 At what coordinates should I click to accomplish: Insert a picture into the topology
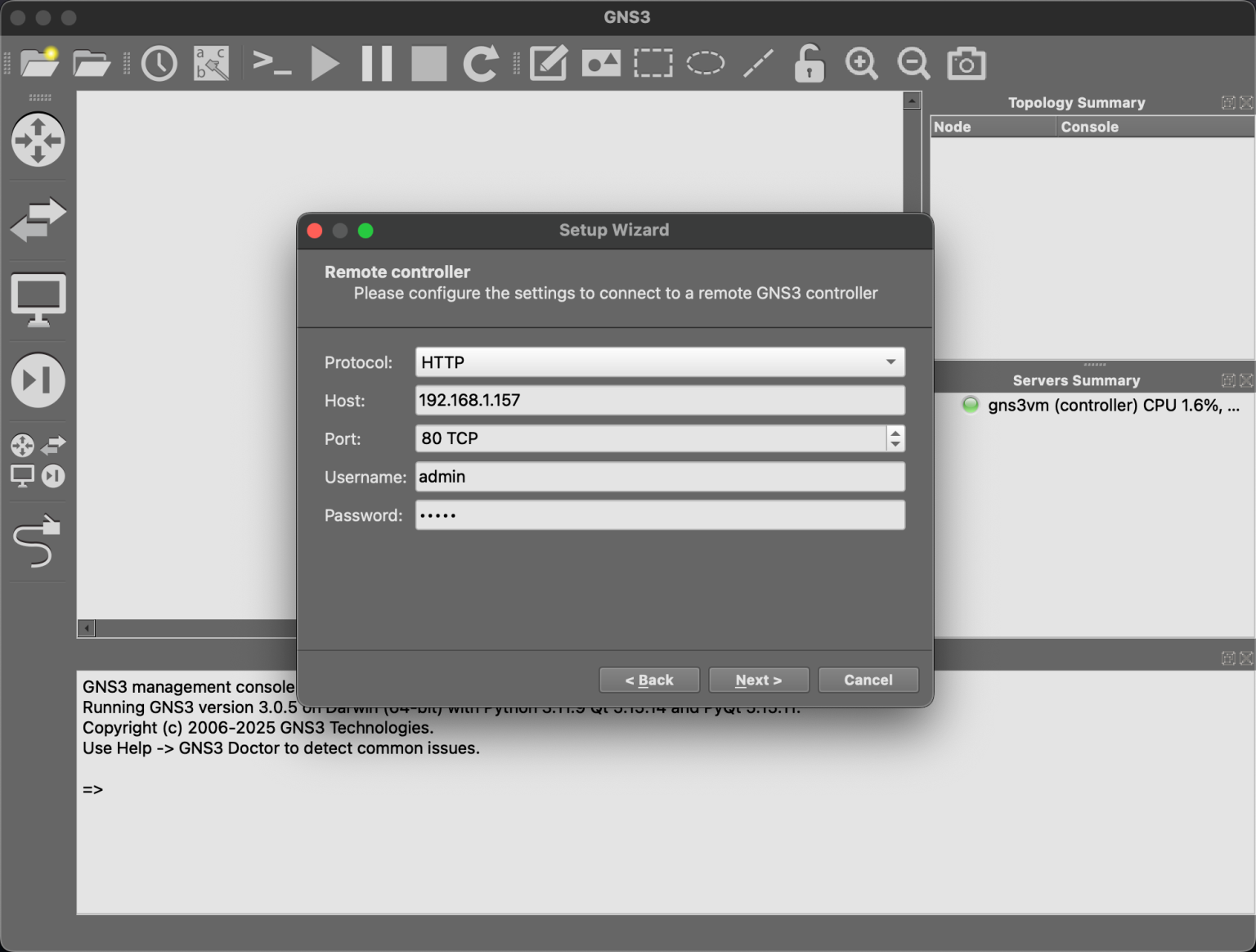coord(601,63)
